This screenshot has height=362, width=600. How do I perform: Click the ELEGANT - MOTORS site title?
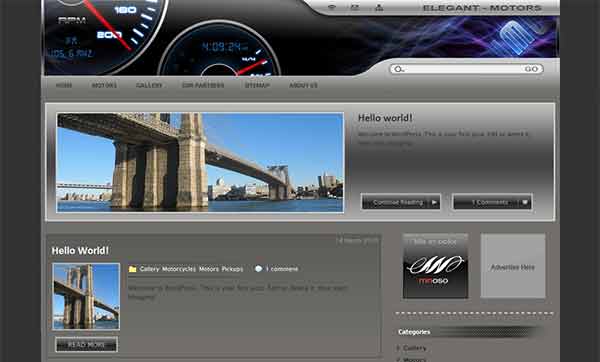pyautogui.click(x=482, y=8)
